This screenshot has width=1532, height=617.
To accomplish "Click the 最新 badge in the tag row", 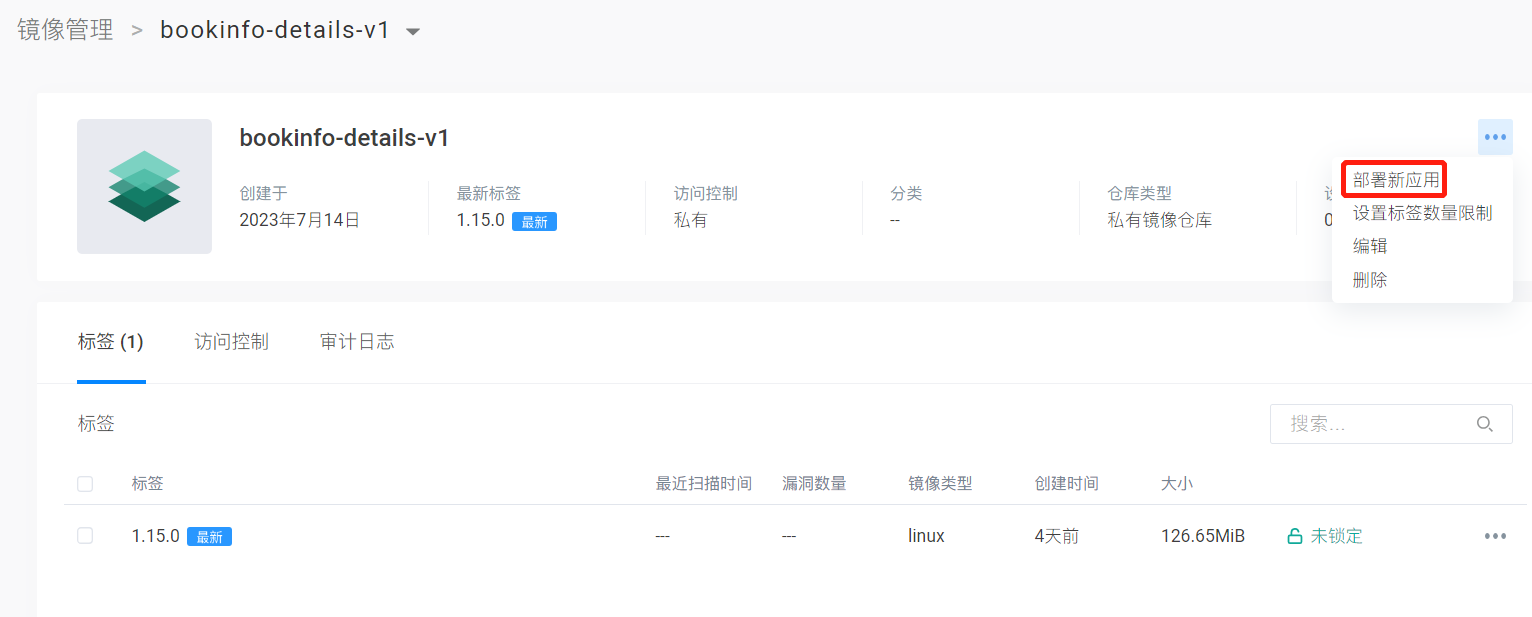I will tap(209, 537).
